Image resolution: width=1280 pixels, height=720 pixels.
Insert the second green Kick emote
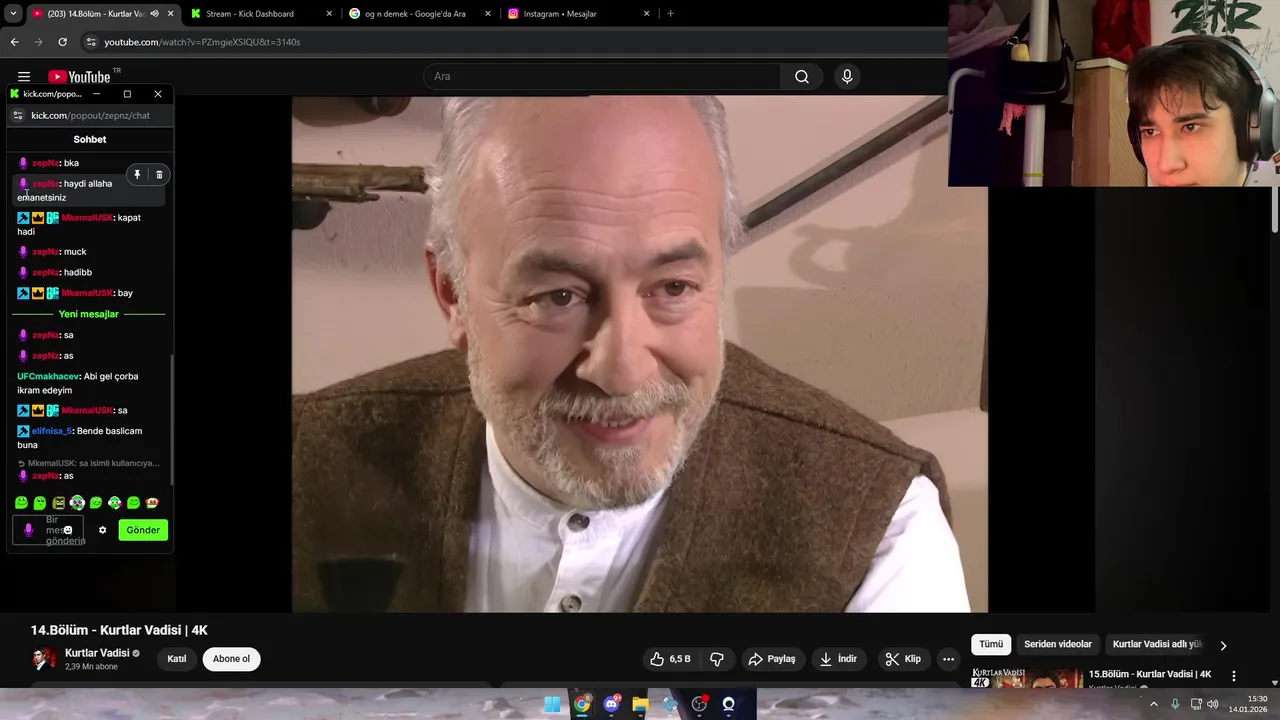(x=40, y=503)
